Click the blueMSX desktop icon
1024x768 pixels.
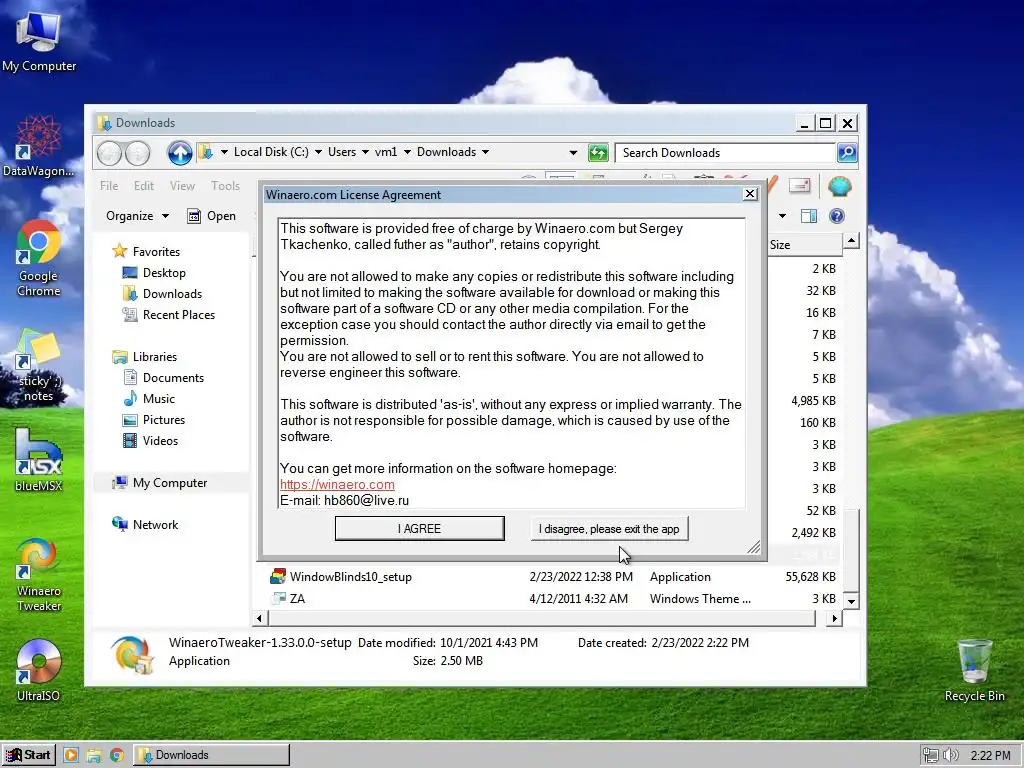39,460
